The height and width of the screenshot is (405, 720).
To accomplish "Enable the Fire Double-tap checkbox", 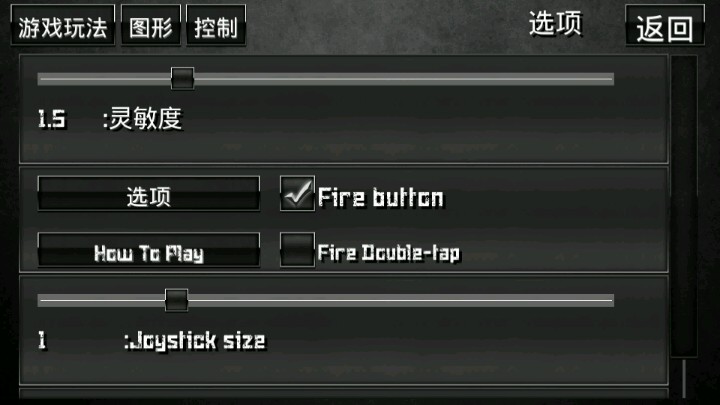I will pos(297,250).
